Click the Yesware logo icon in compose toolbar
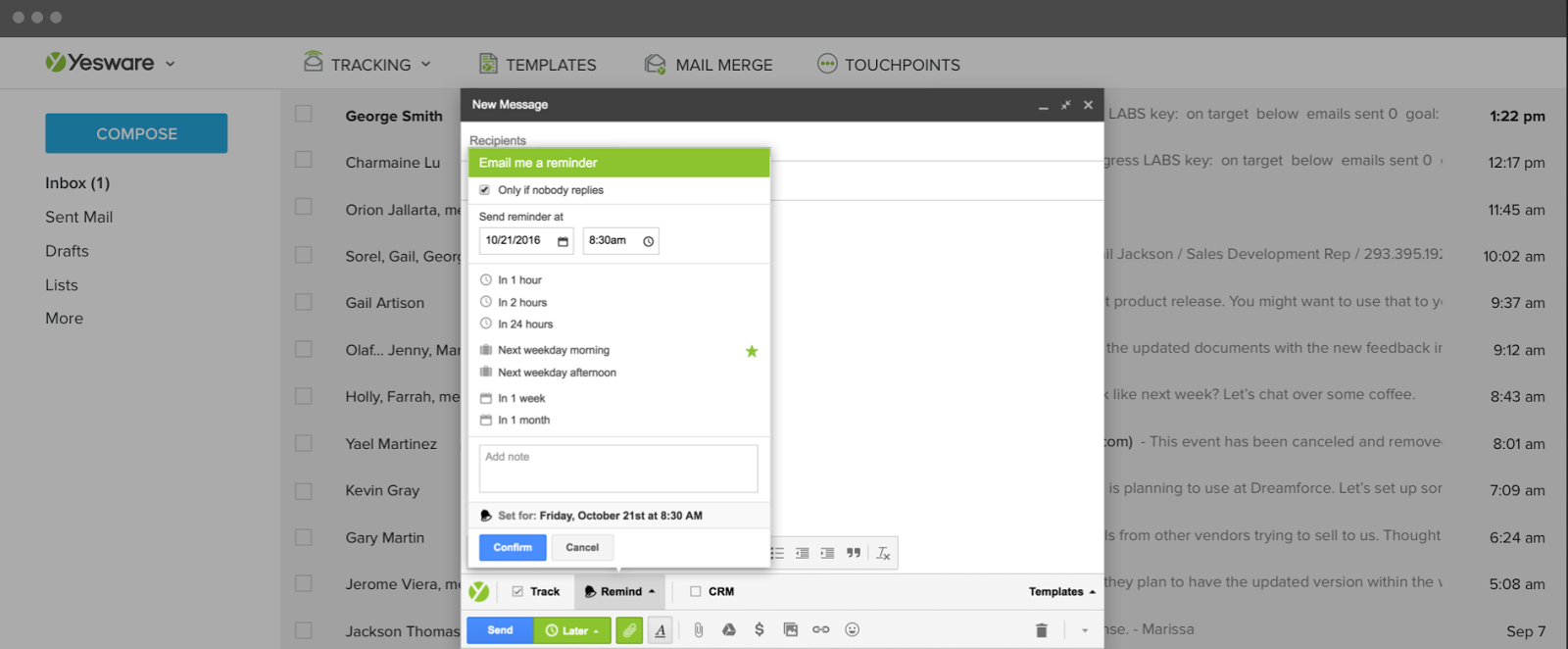The height and width of the screenshot is (649, 1568). coord(478,591)
